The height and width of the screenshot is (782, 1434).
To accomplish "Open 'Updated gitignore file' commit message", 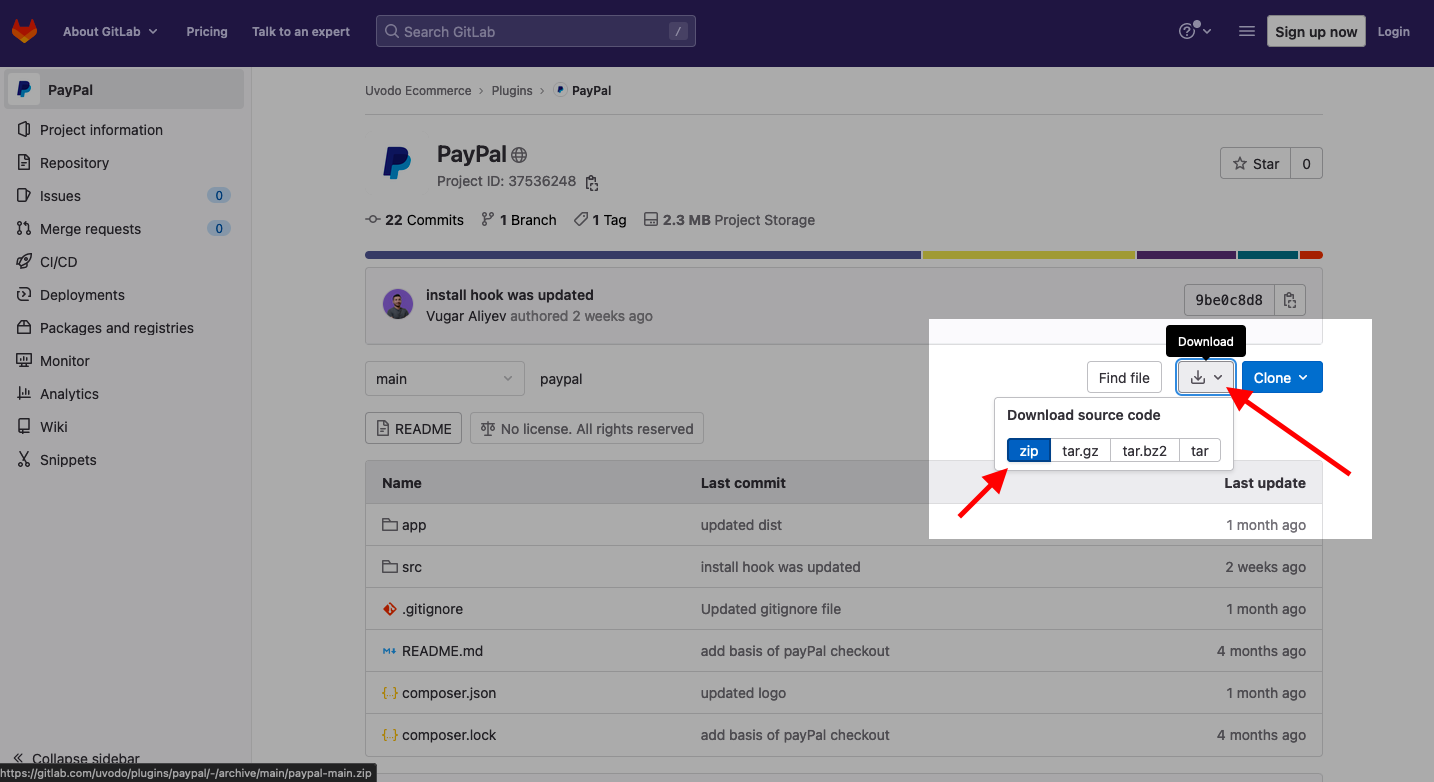I will pos(771,609).
